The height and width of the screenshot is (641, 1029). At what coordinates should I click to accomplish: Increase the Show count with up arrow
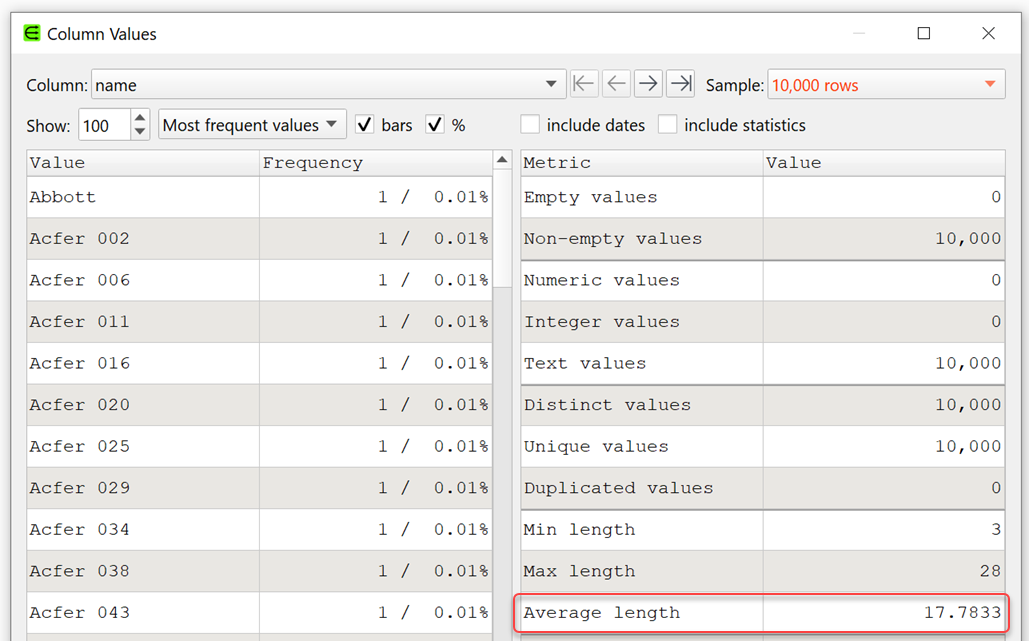140,118
